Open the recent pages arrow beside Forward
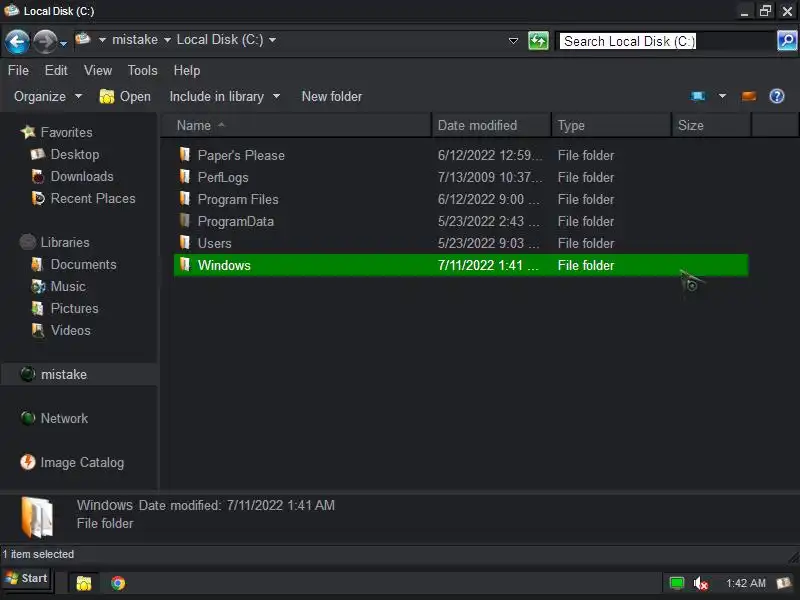 63,44
